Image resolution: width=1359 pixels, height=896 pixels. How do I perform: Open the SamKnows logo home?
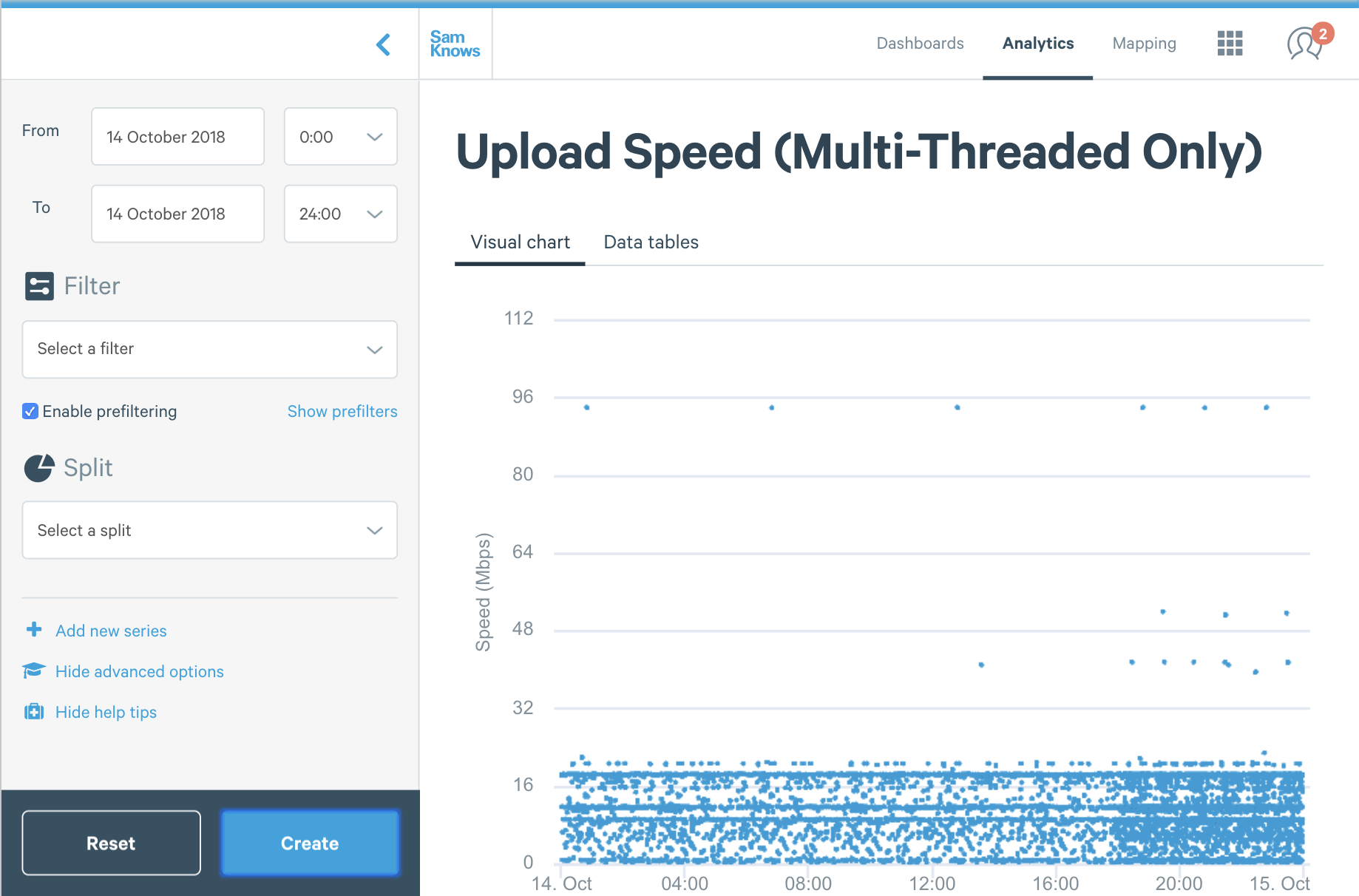pos(455,44)
